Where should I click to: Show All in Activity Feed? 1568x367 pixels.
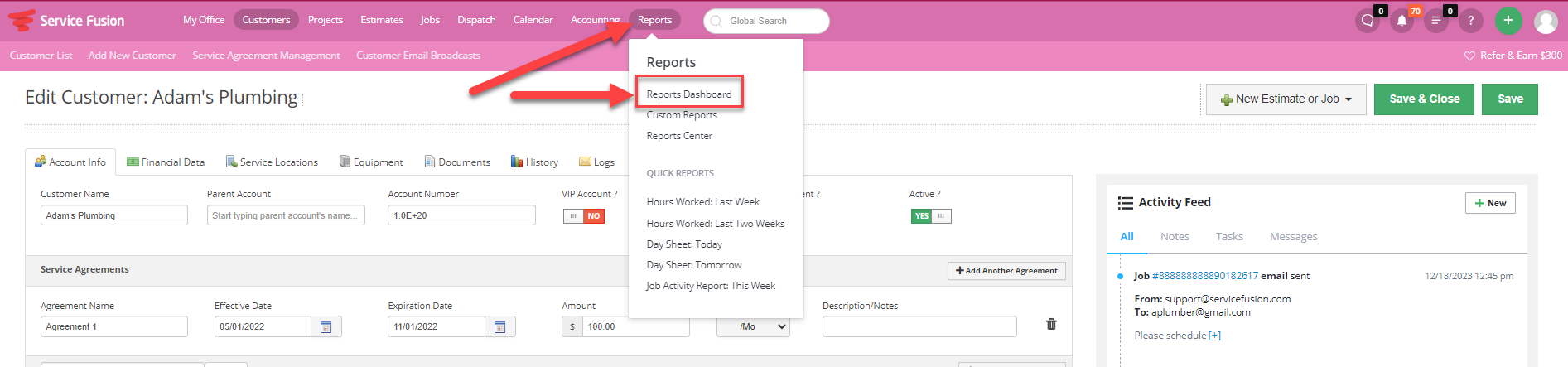click(x=1127, y=237)
